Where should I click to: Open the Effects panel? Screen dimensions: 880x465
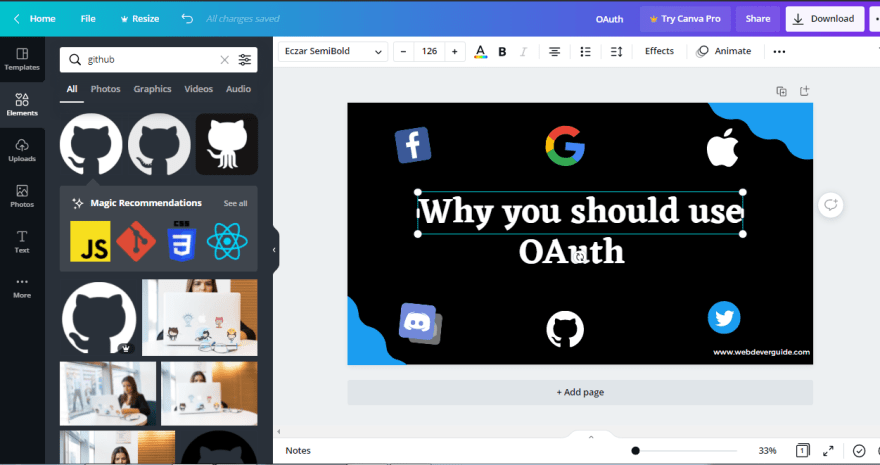(659, 51)
